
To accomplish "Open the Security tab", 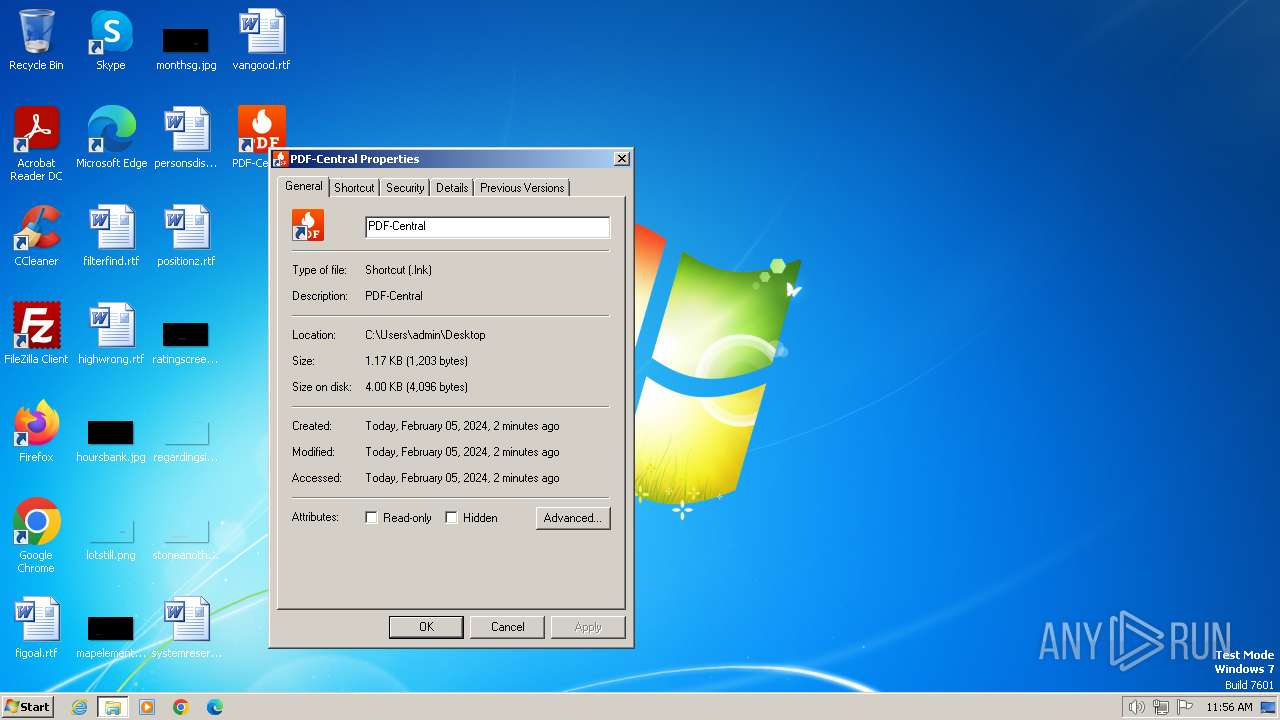I will [x=405, y=188].
